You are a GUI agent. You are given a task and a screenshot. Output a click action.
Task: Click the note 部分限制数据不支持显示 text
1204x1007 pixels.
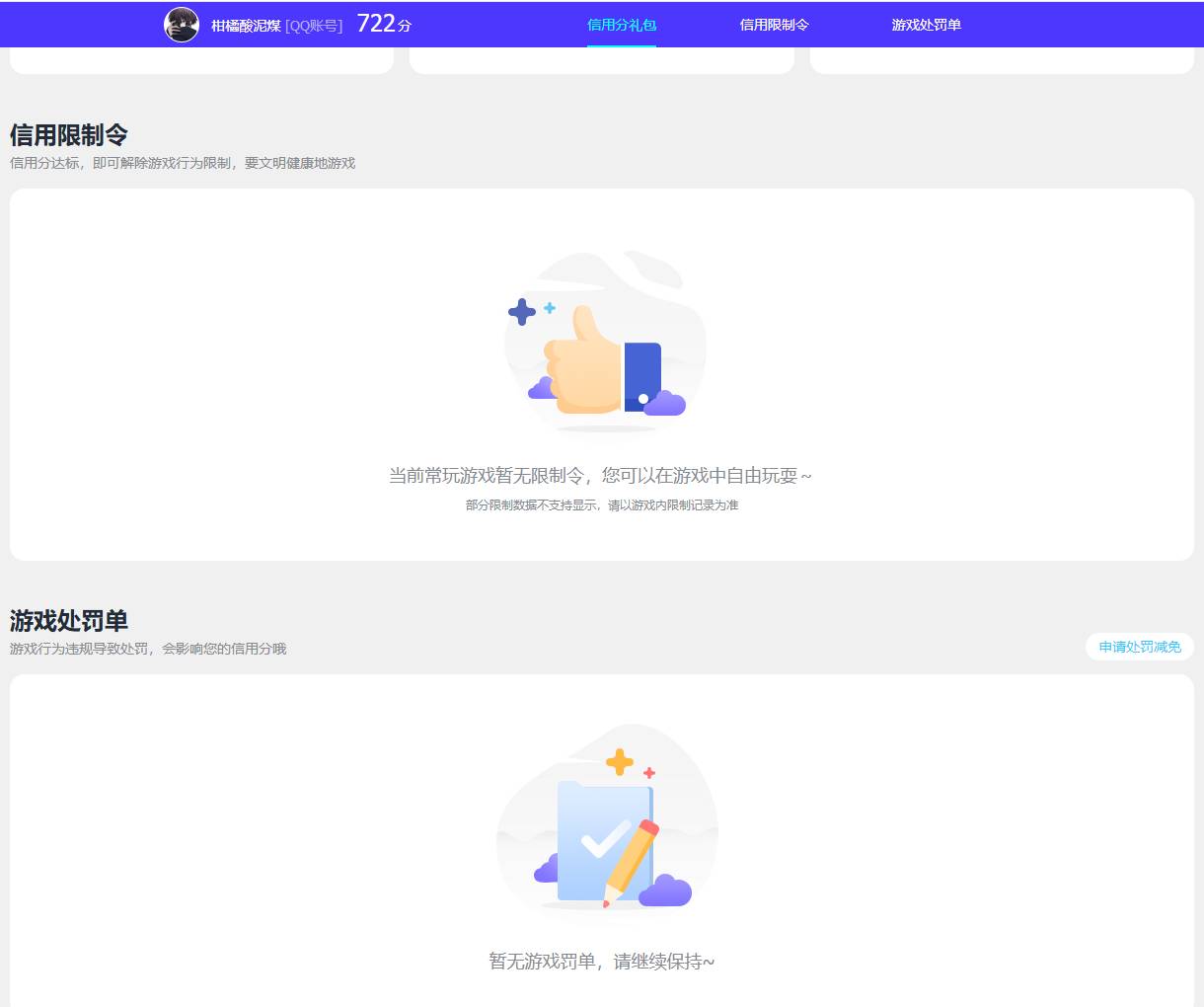[600, 504]
